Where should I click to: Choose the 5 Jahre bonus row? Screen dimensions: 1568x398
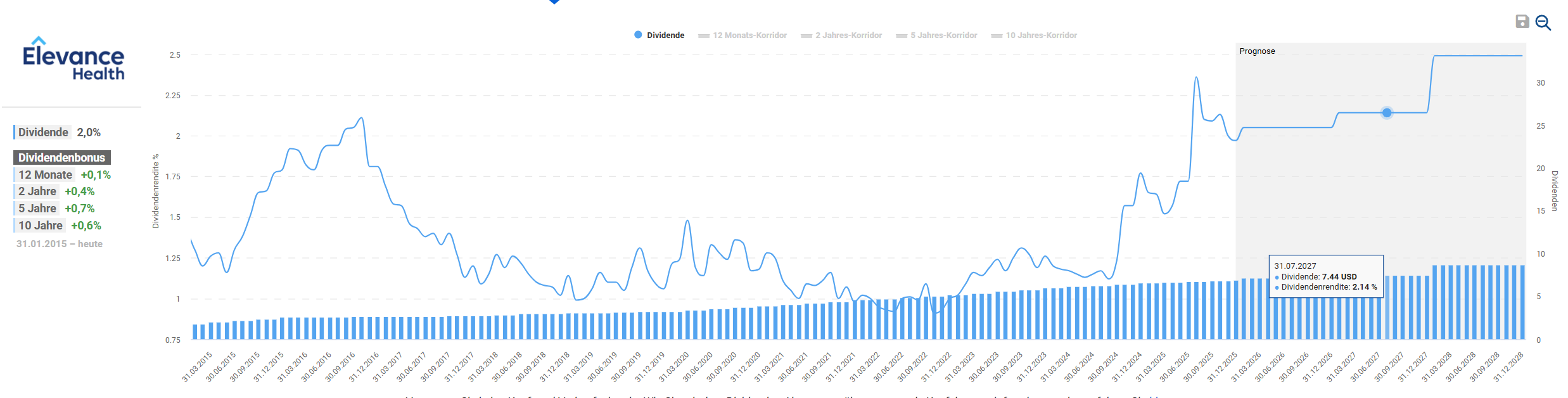[56, 209]
